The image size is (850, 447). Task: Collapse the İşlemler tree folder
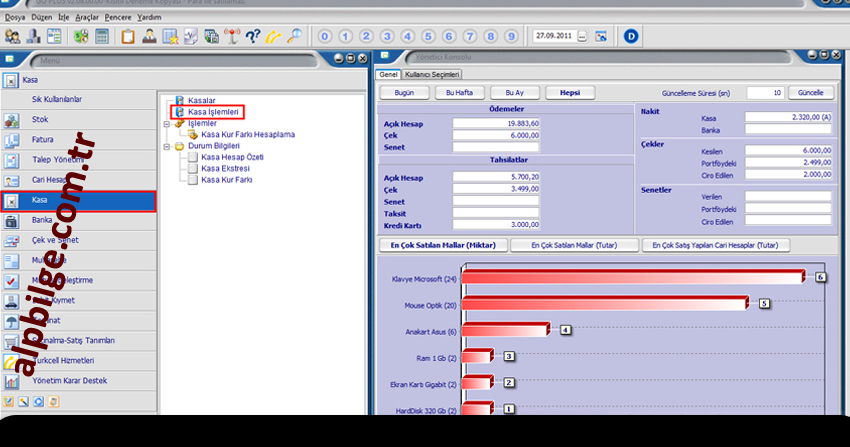tap(166, 124)
